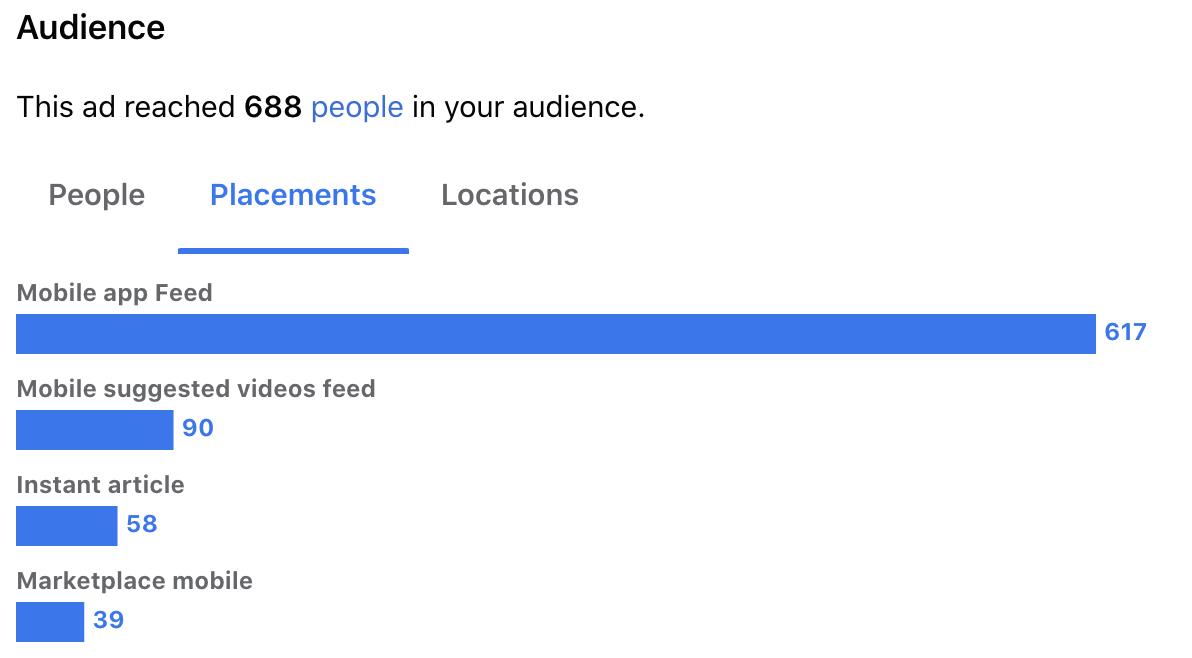Click the 'Instant article' label
The height and width of the screenshot is (658, 1192).
coord(100,485)
